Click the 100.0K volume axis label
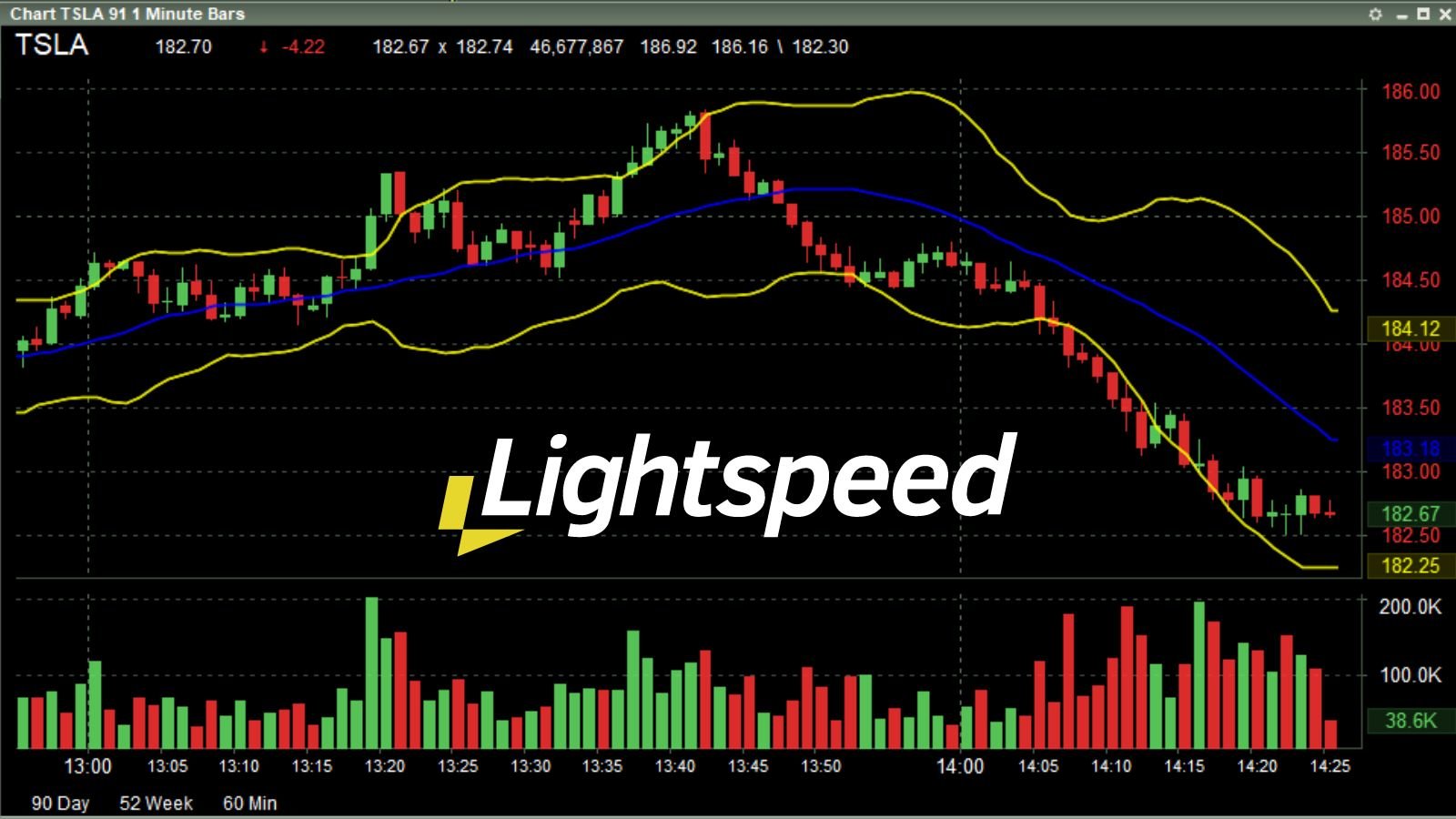This screenshot has height=819, width=1456. coord(1410,675)
